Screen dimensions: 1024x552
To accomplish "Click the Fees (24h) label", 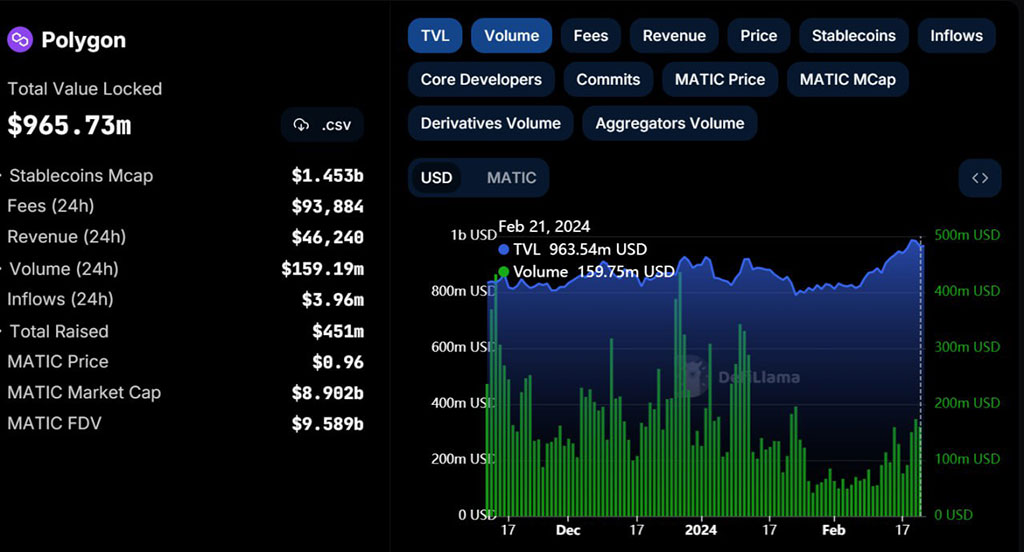I will (51, 206).
